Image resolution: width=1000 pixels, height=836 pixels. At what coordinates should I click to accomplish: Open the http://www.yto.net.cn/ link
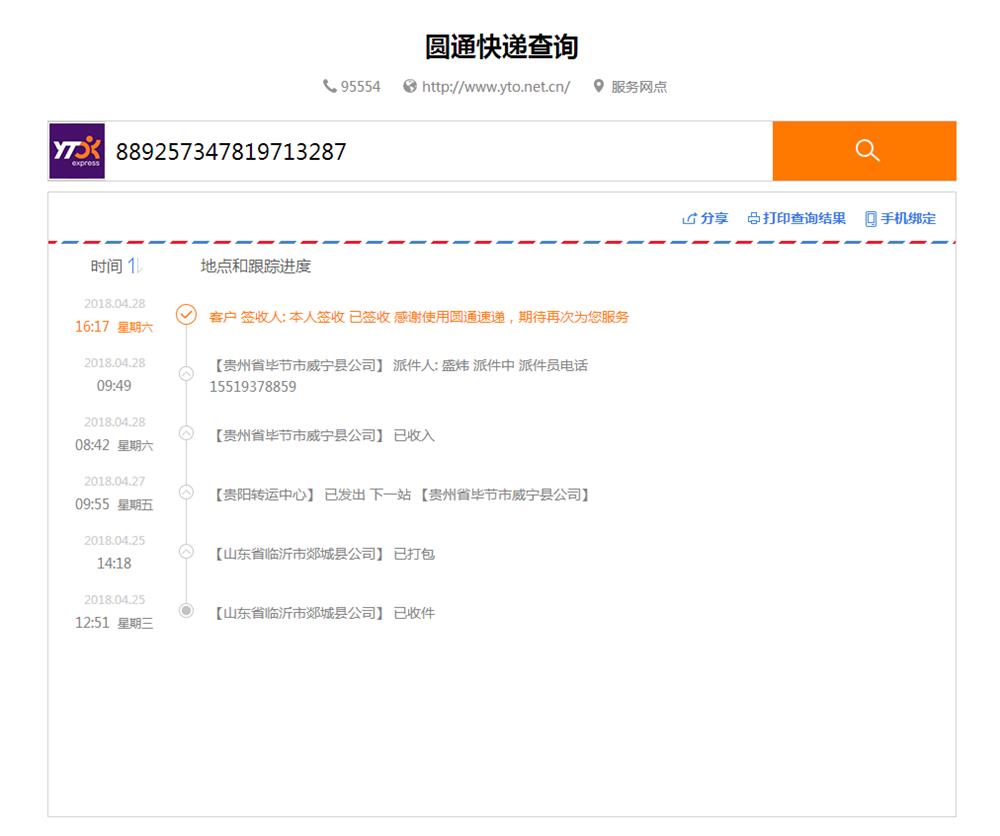(x=496, y=87)
